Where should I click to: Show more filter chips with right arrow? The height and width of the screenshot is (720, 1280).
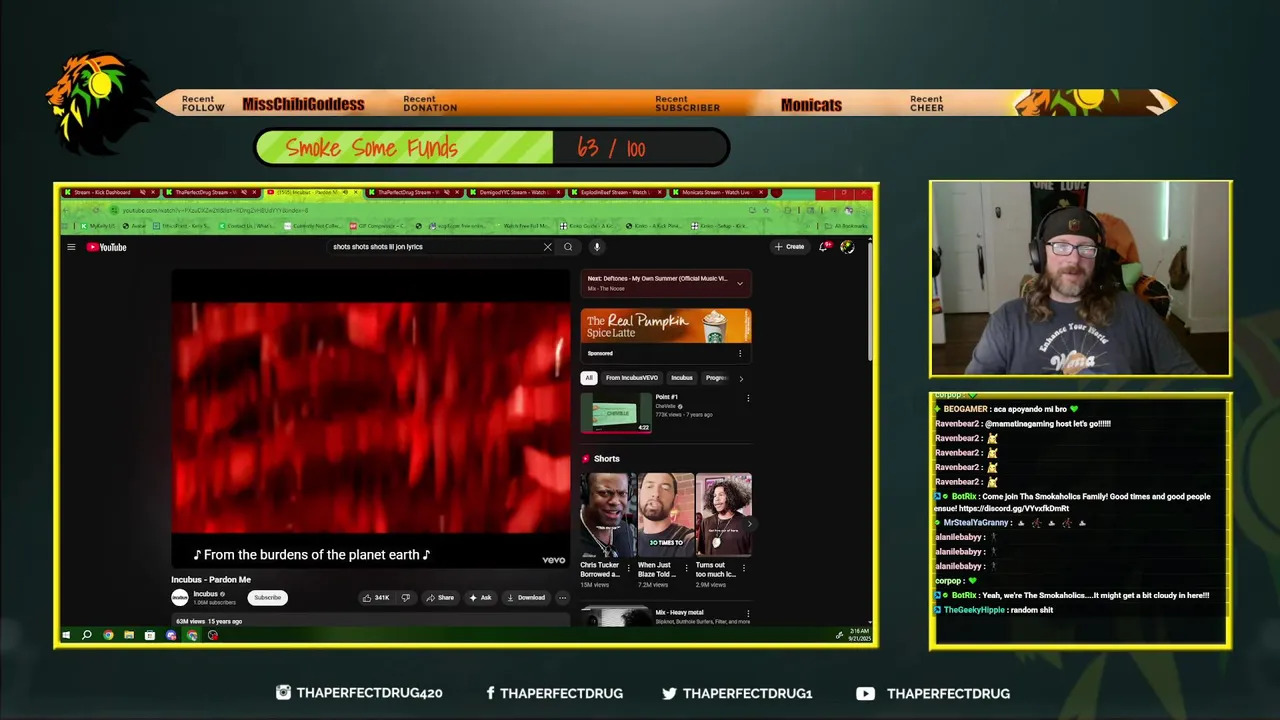[x=741, y=378]
